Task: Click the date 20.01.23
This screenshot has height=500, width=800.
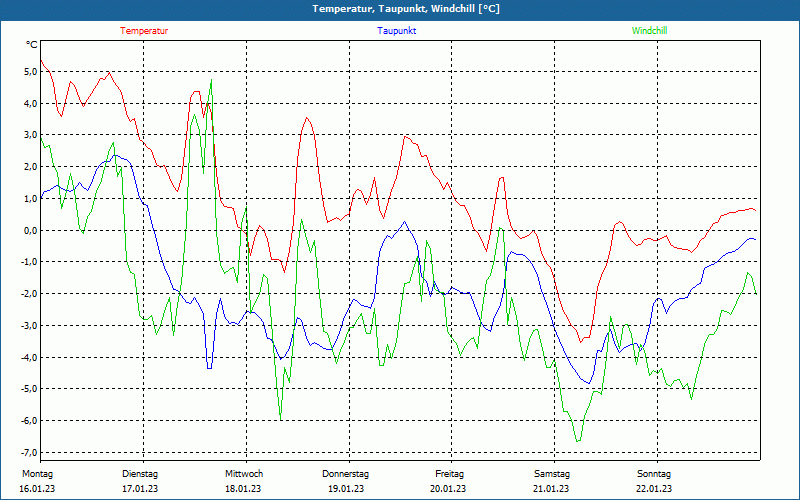Action: 448,489
